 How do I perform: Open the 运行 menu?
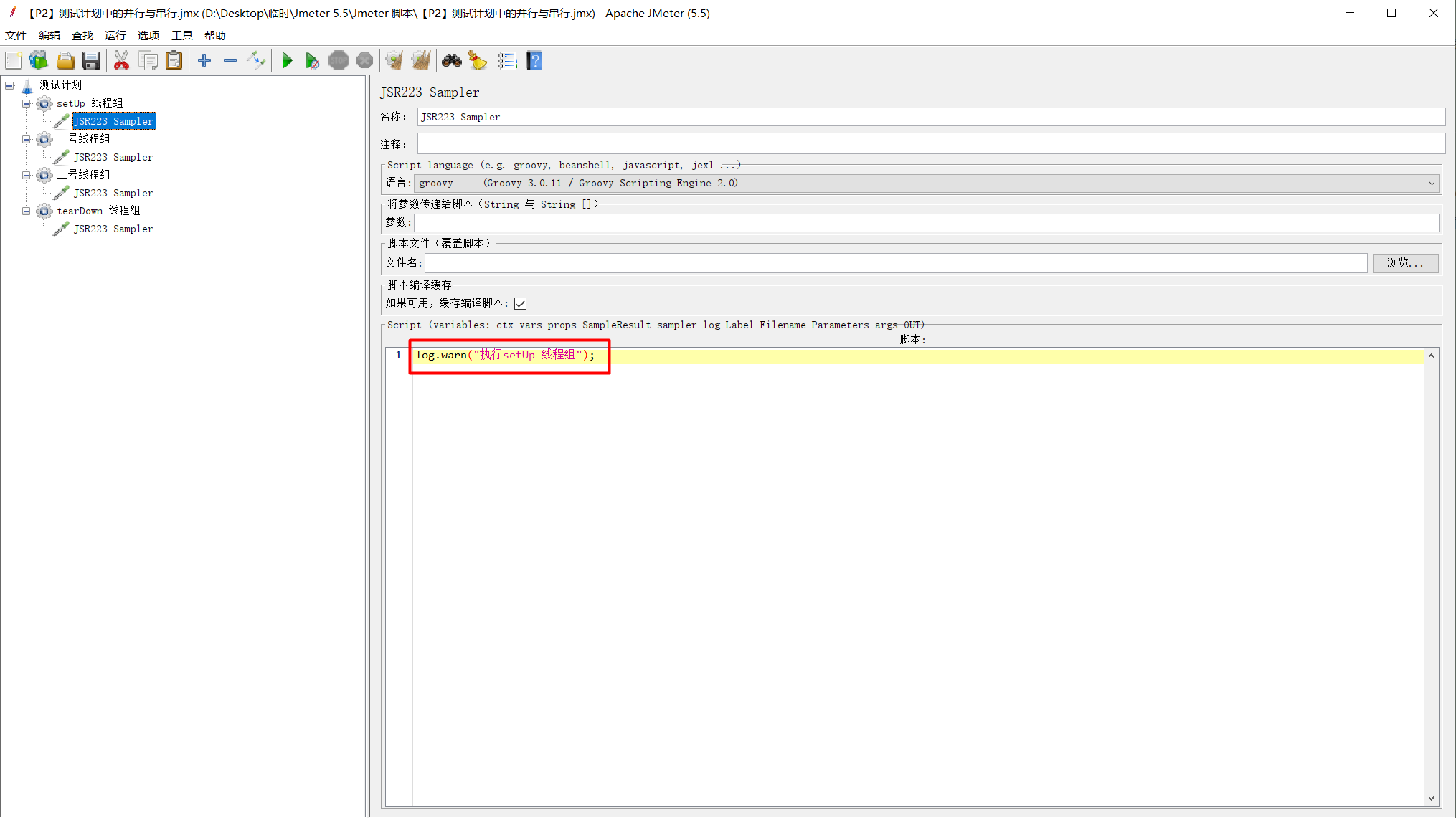(115, 36)
